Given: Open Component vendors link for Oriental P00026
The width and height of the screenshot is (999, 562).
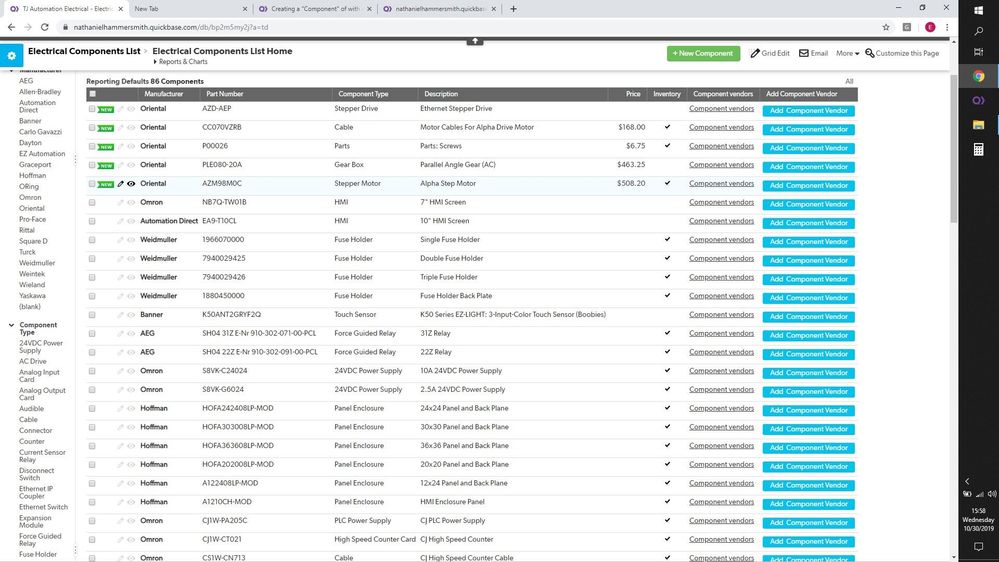Looking at the screenshot, I should pyautogui.click(x=721, y=146).
